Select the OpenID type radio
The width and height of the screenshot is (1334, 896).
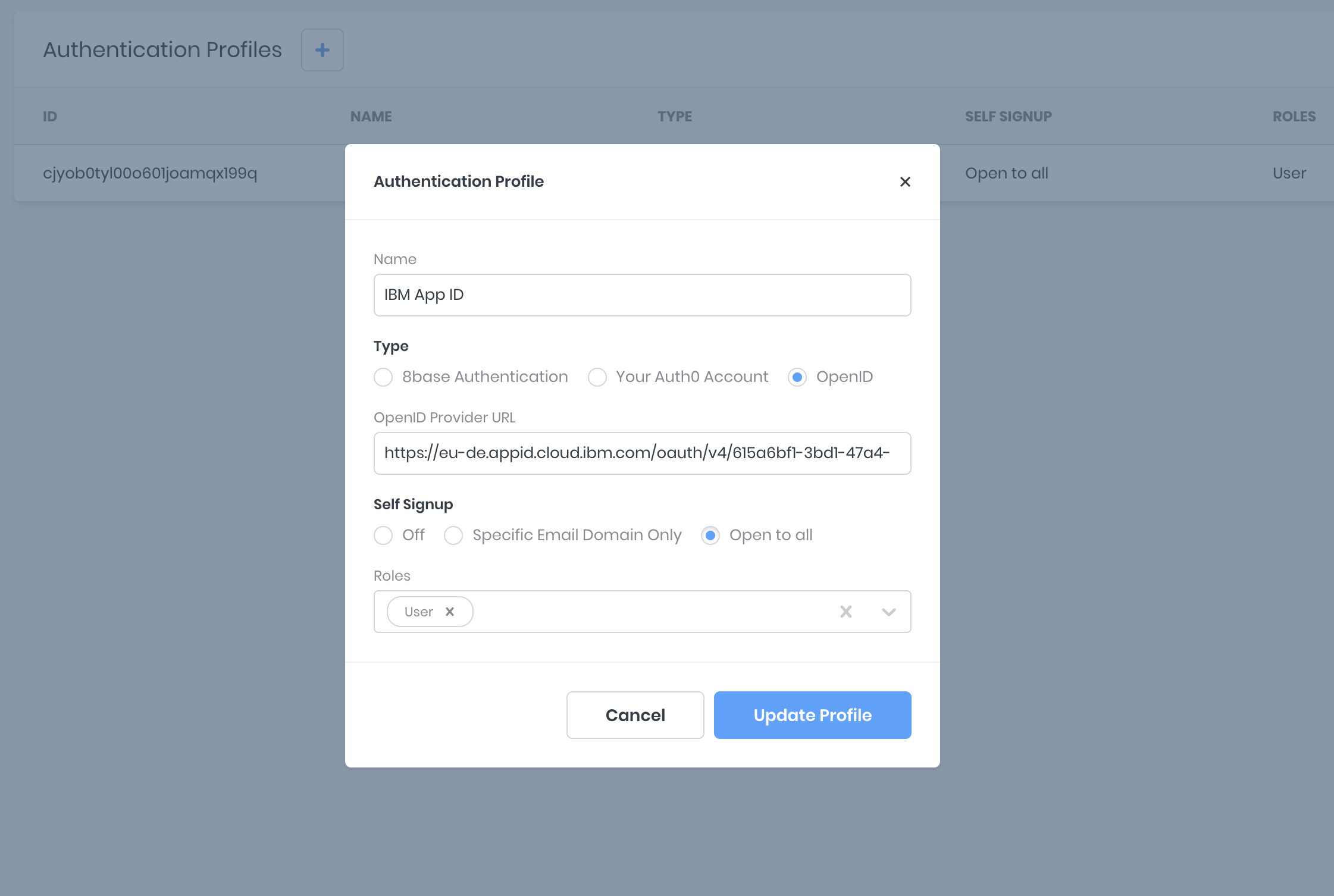click(797, 377)
